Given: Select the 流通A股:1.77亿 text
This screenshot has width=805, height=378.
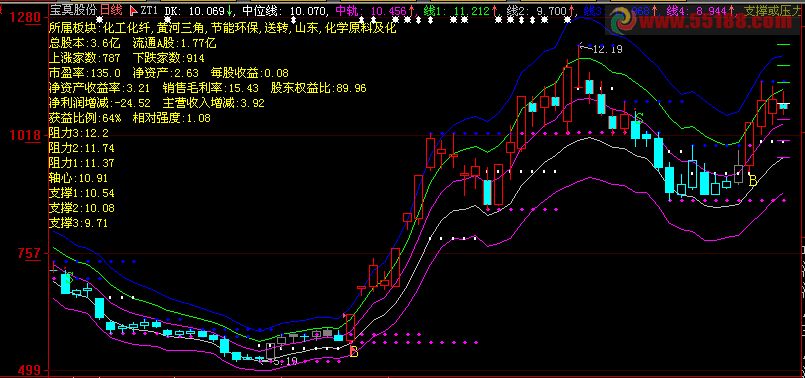Looking at the screenshot, I should [175, 43].
